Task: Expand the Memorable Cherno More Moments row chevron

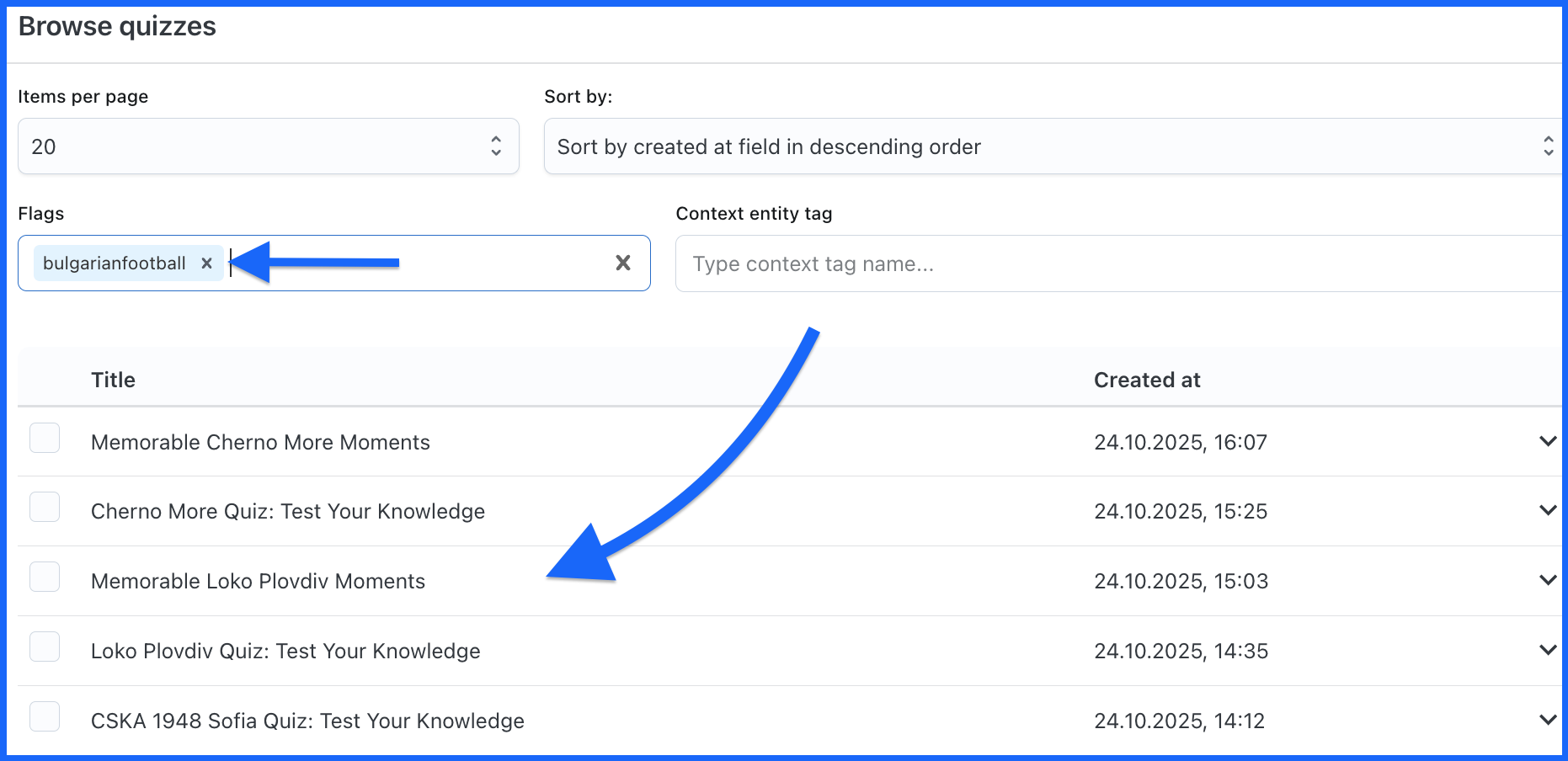Action: click(x=1547, y=441)
